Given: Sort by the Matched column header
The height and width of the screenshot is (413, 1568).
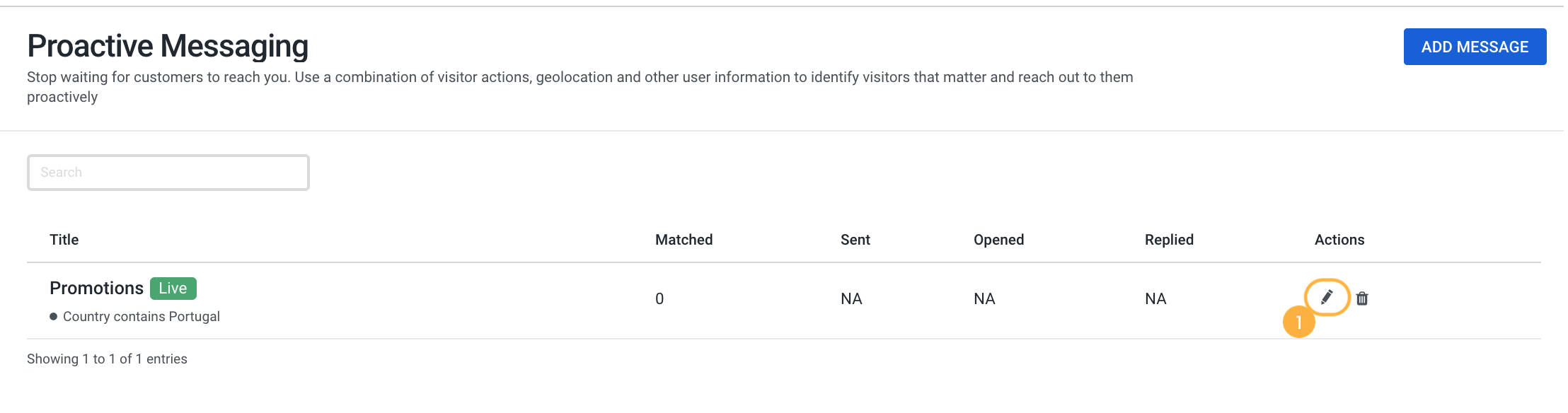Looking at the screenshot, I should pyautogui.click(x=684, y=240).
